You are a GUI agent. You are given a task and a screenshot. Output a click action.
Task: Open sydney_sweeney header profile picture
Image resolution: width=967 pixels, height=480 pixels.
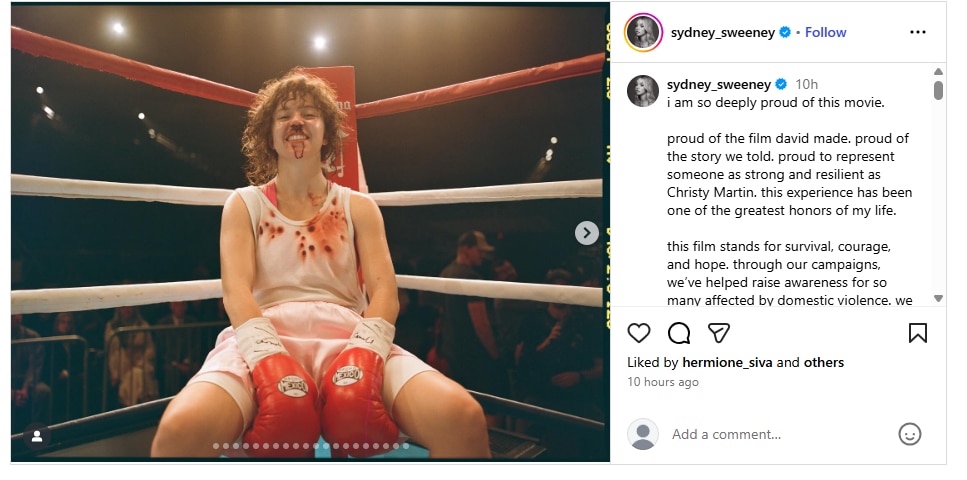(x=643, y=32)
